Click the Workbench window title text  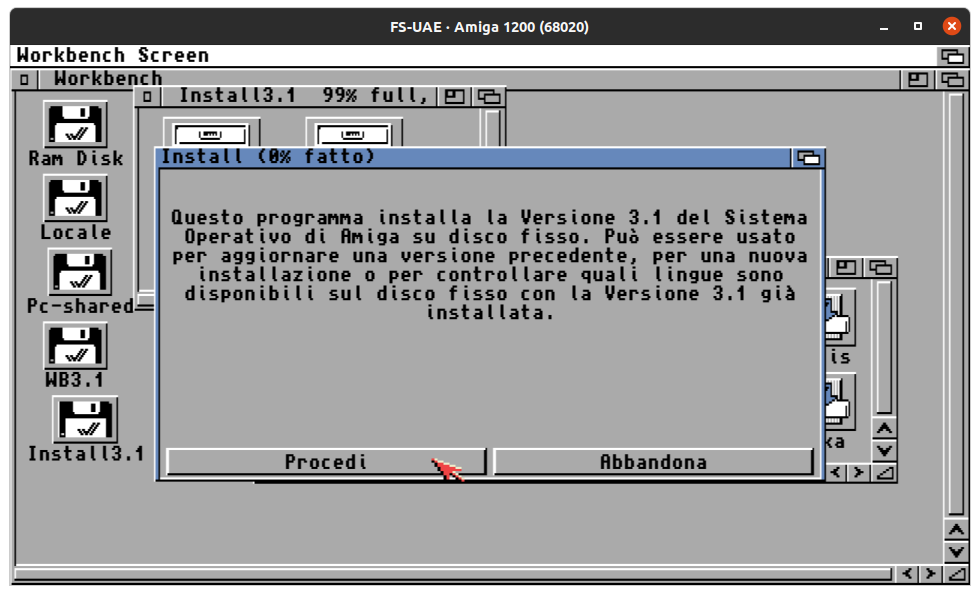[x=108, y=79]
